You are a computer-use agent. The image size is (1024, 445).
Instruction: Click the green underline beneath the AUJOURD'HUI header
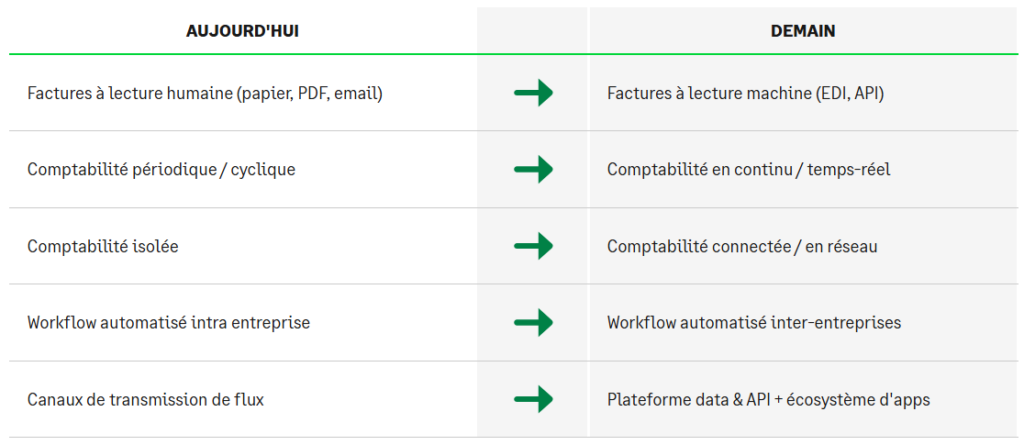click(x=242, y=54)
